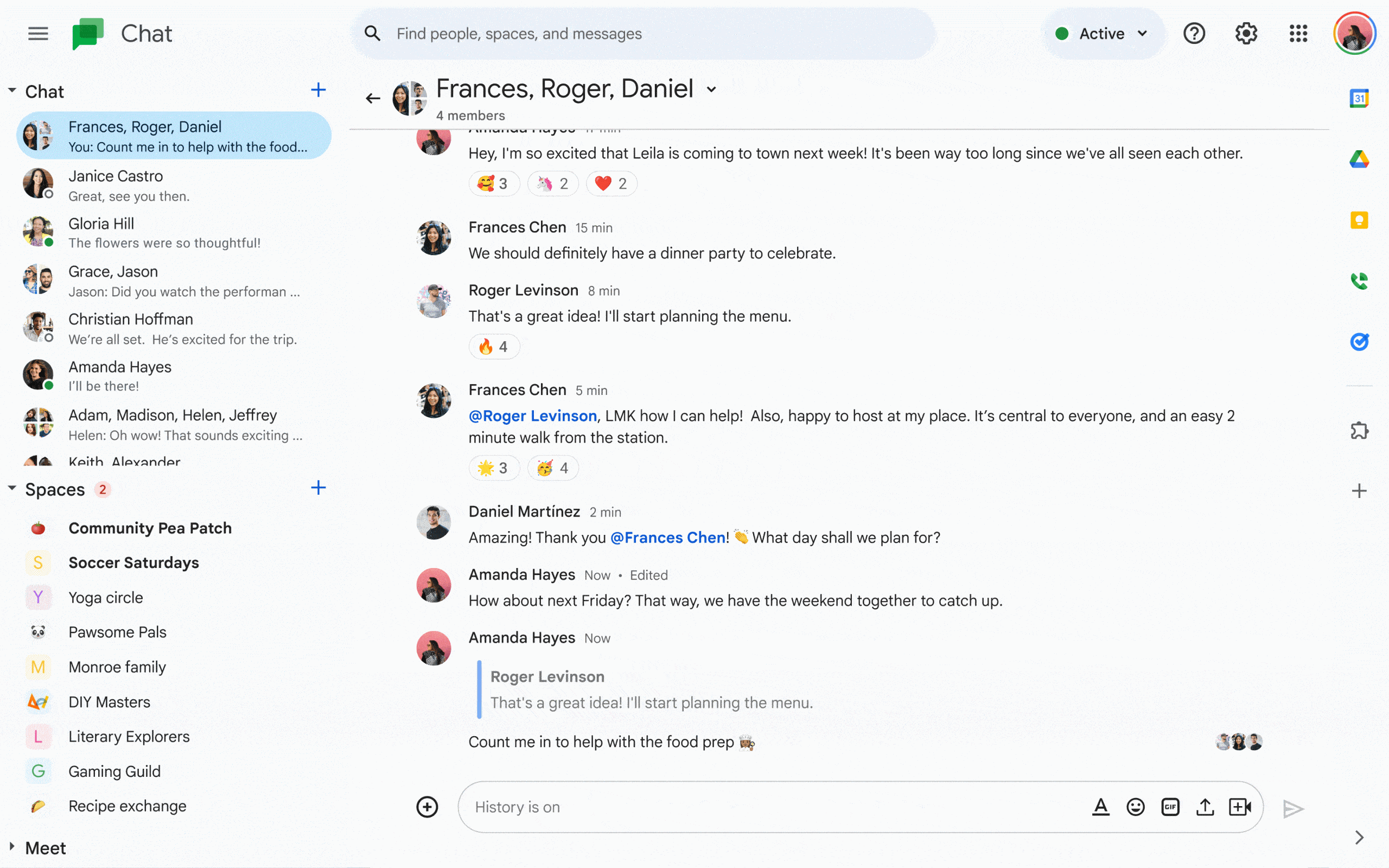Screen dimensions: 1389x868
Task: Open Google Keep side panel icon
Action: pos(1359,220)
